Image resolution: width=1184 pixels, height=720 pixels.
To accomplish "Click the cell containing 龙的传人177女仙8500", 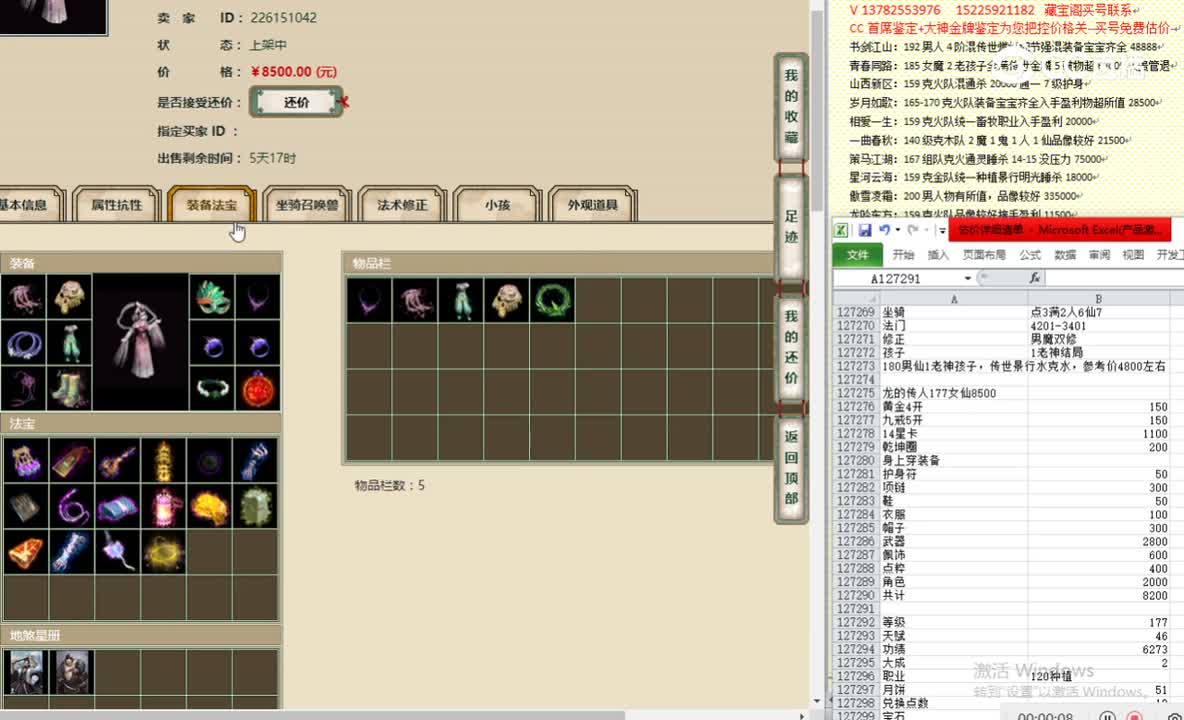I will (x=953, y=393).
